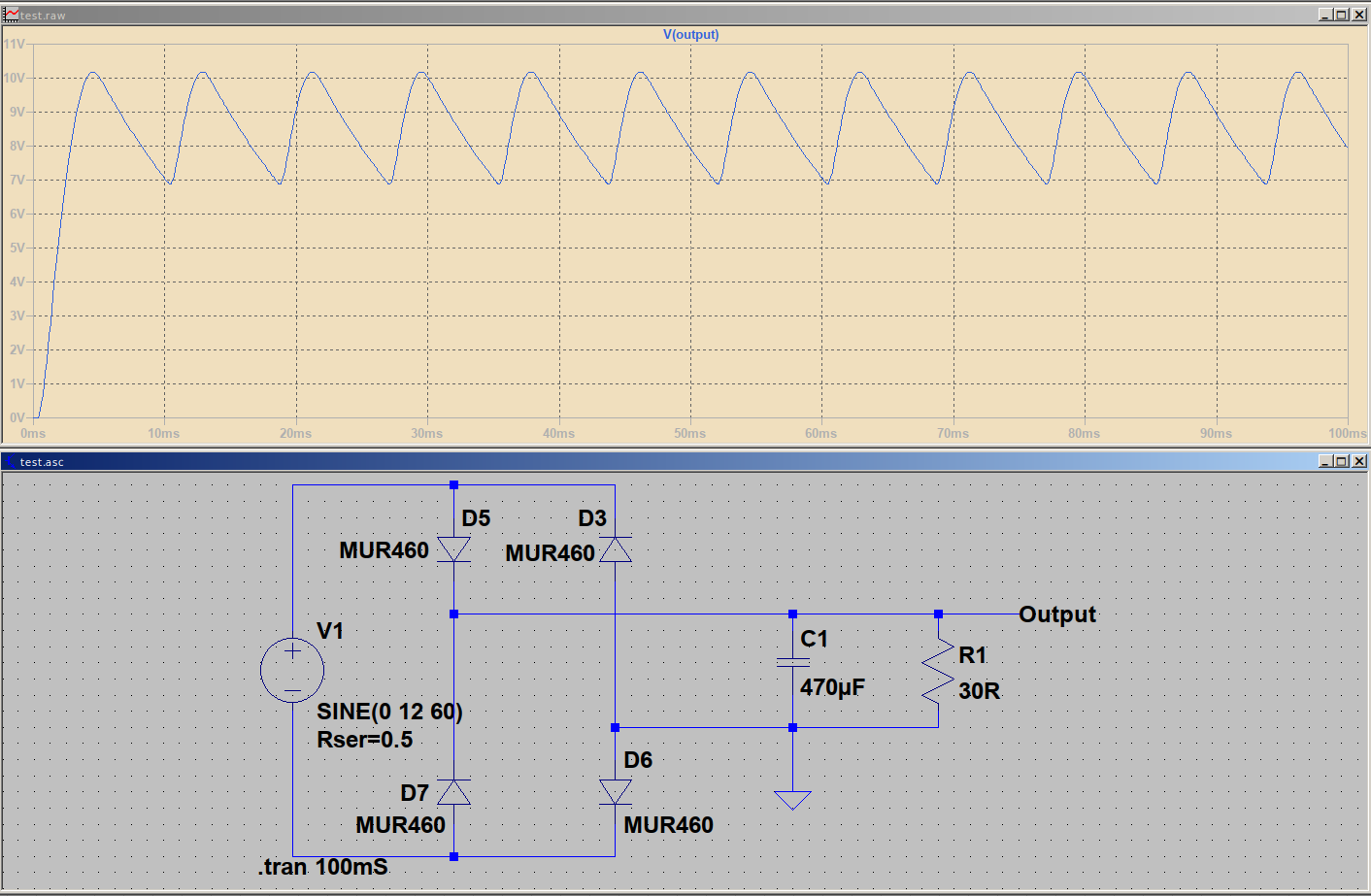Click the 20ms label on time axis

(x=295, y=433)
